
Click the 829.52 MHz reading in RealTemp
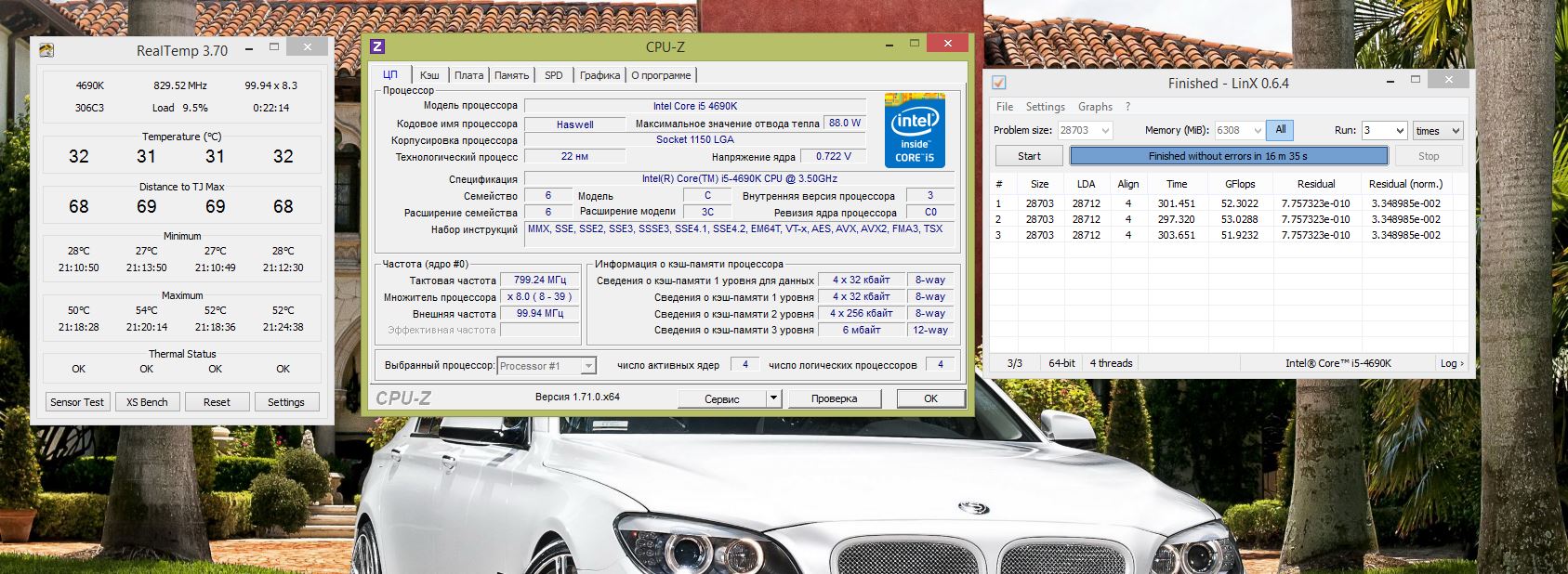point(180,85)
